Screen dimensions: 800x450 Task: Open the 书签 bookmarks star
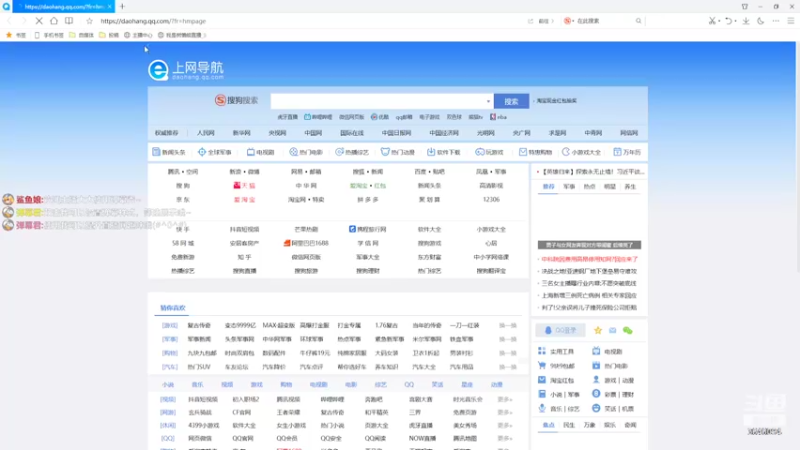tap(15, 35)
